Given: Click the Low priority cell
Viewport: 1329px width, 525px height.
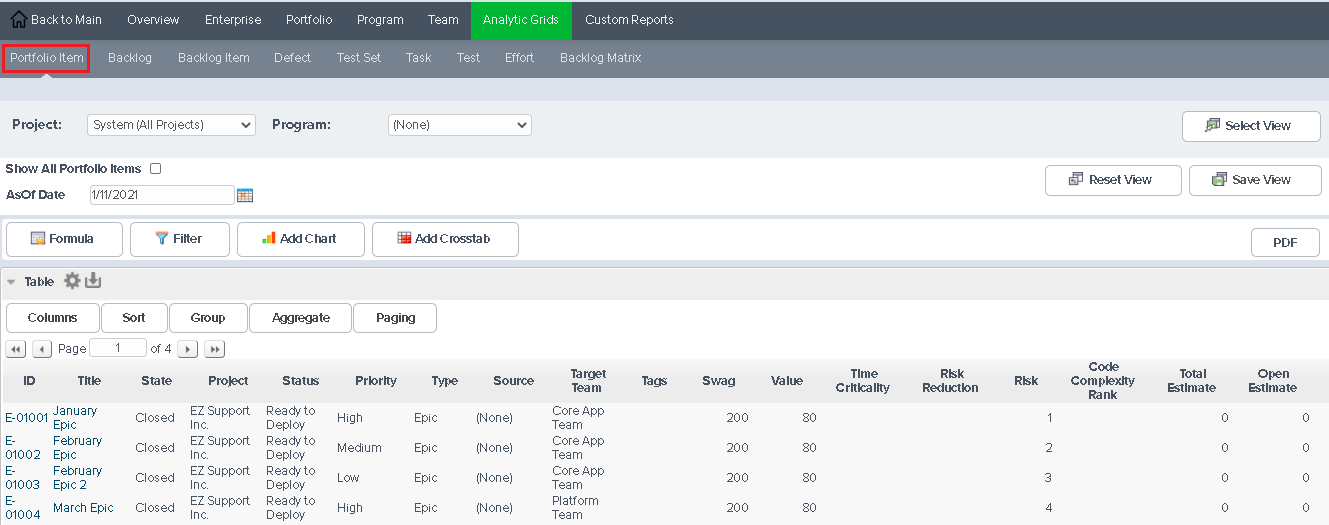Looking at the screenshot, I should point(349,478).
